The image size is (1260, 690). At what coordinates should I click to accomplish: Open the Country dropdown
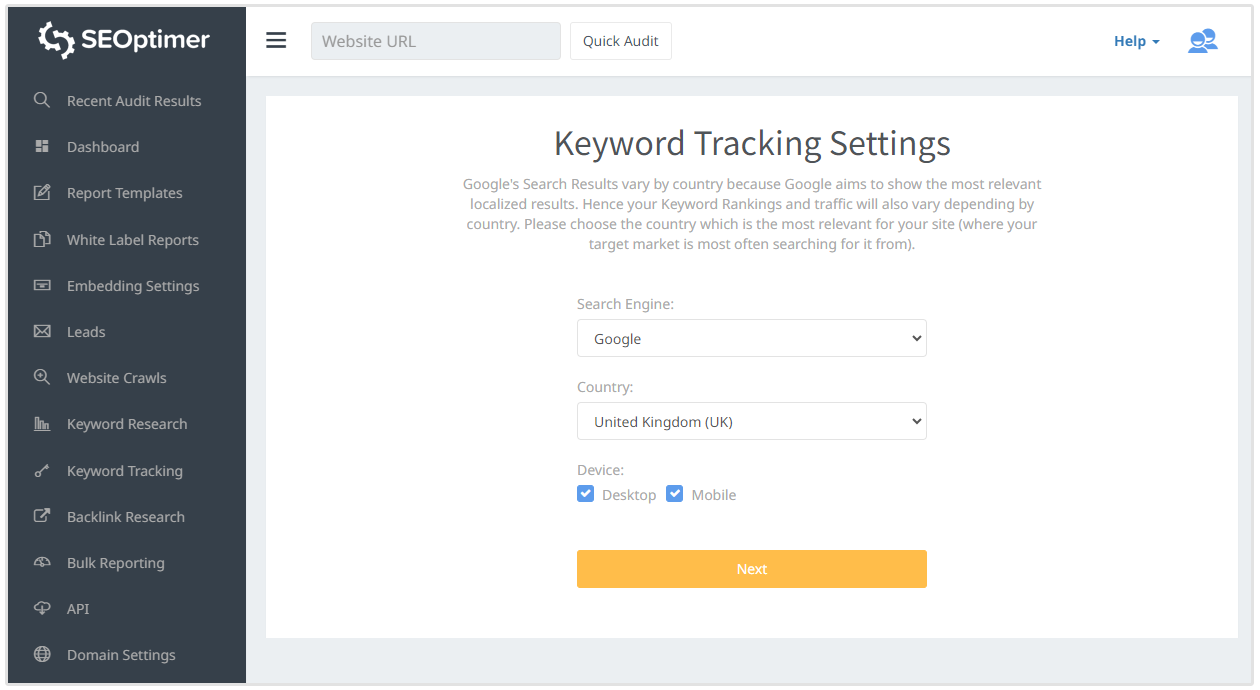[x=751, y=422]
